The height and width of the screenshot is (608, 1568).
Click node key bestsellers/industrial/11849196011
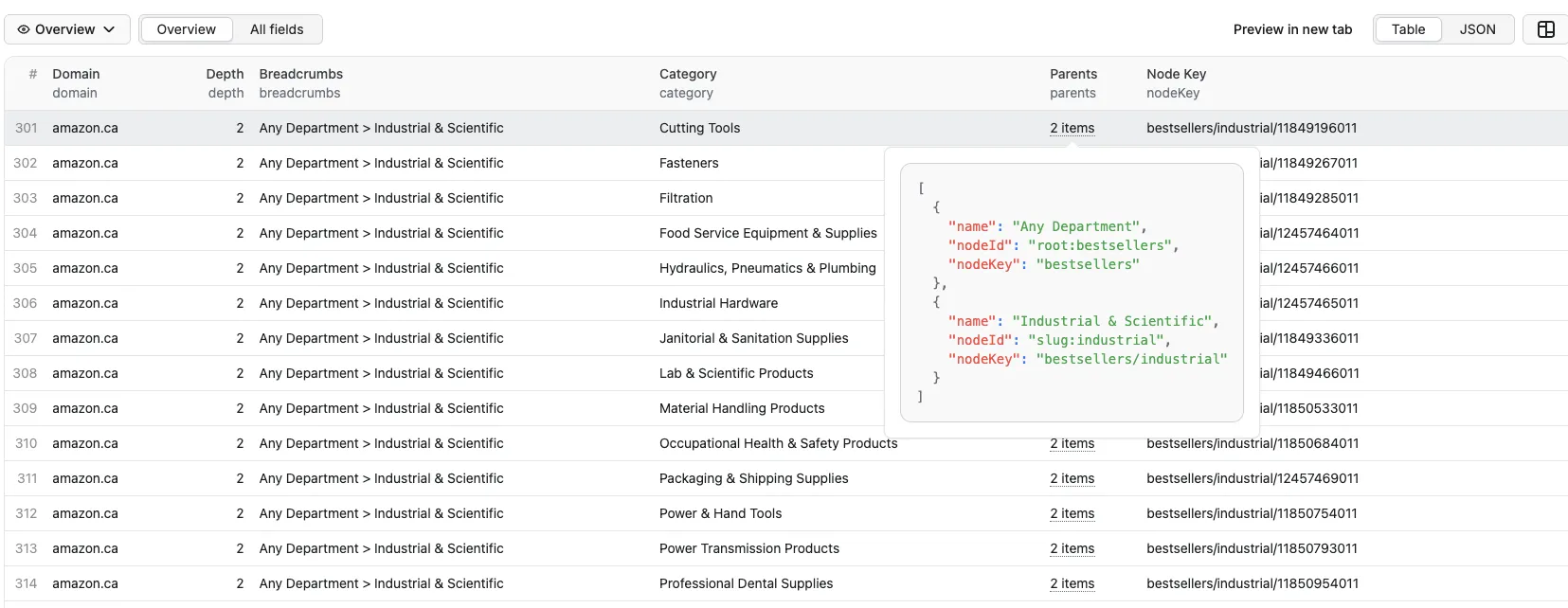click(x=1252, y=128)
